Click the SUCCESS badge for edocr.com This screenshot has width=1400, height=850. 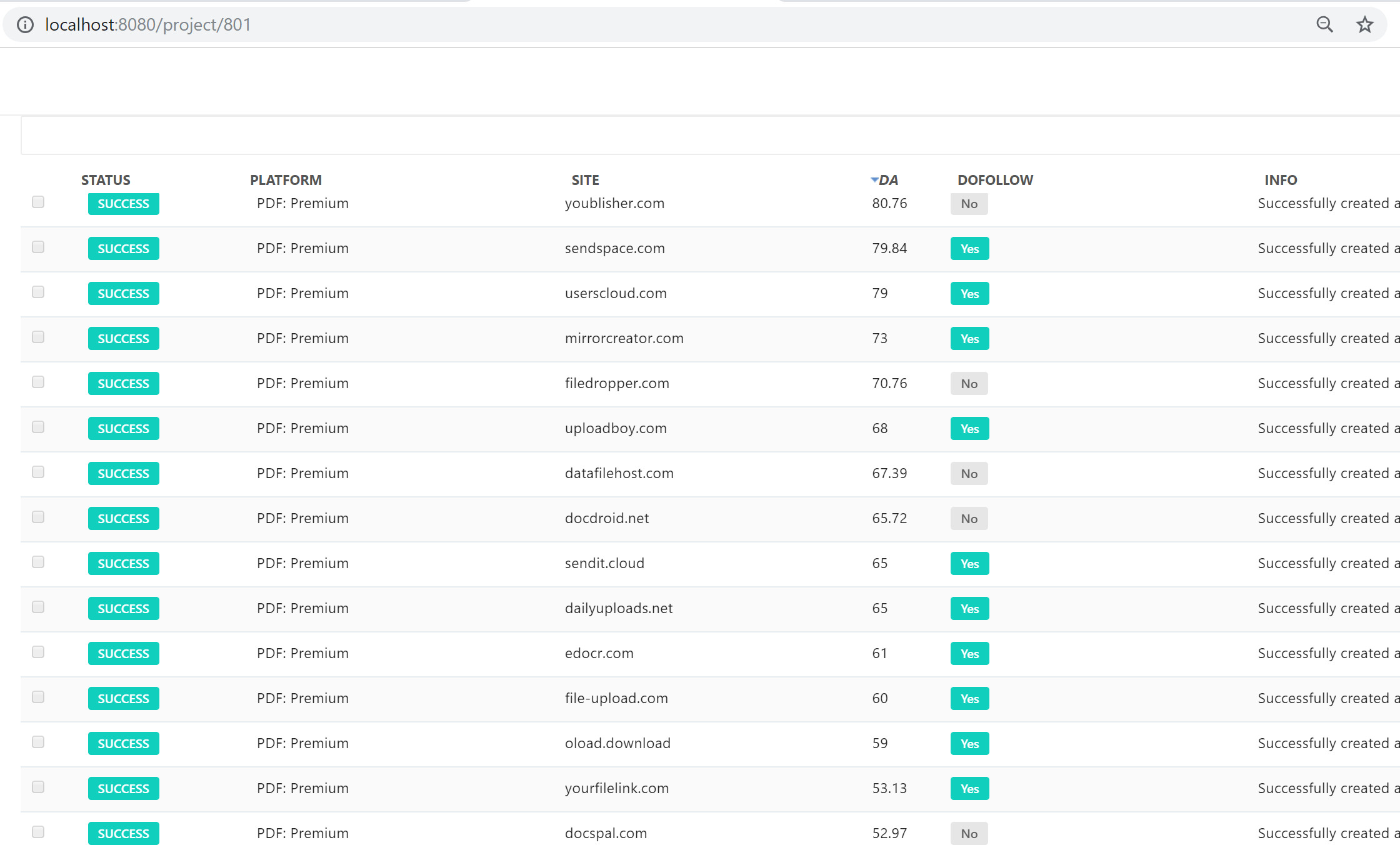124,654
